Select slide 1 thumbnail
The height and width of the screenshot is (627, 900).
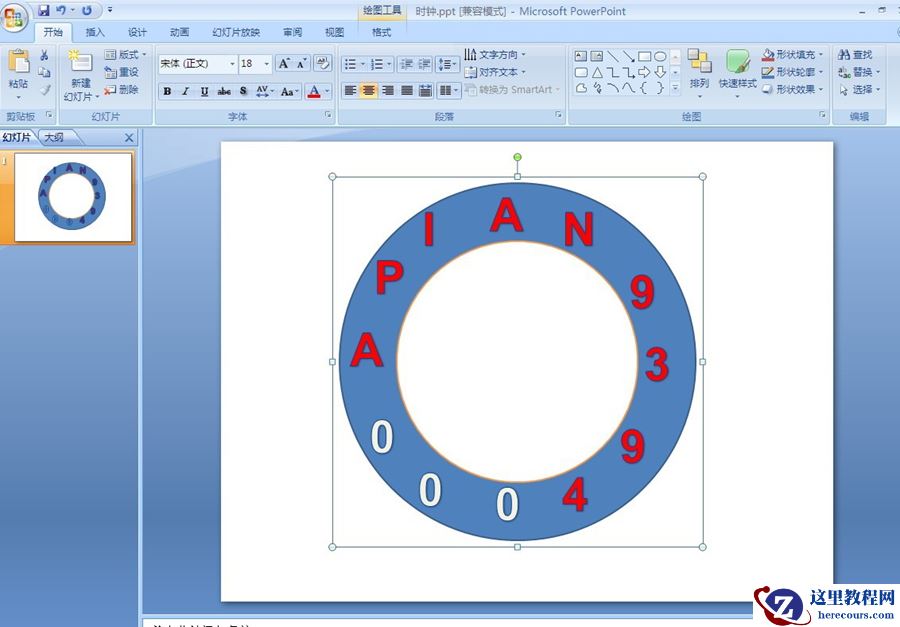coord(73,197)
